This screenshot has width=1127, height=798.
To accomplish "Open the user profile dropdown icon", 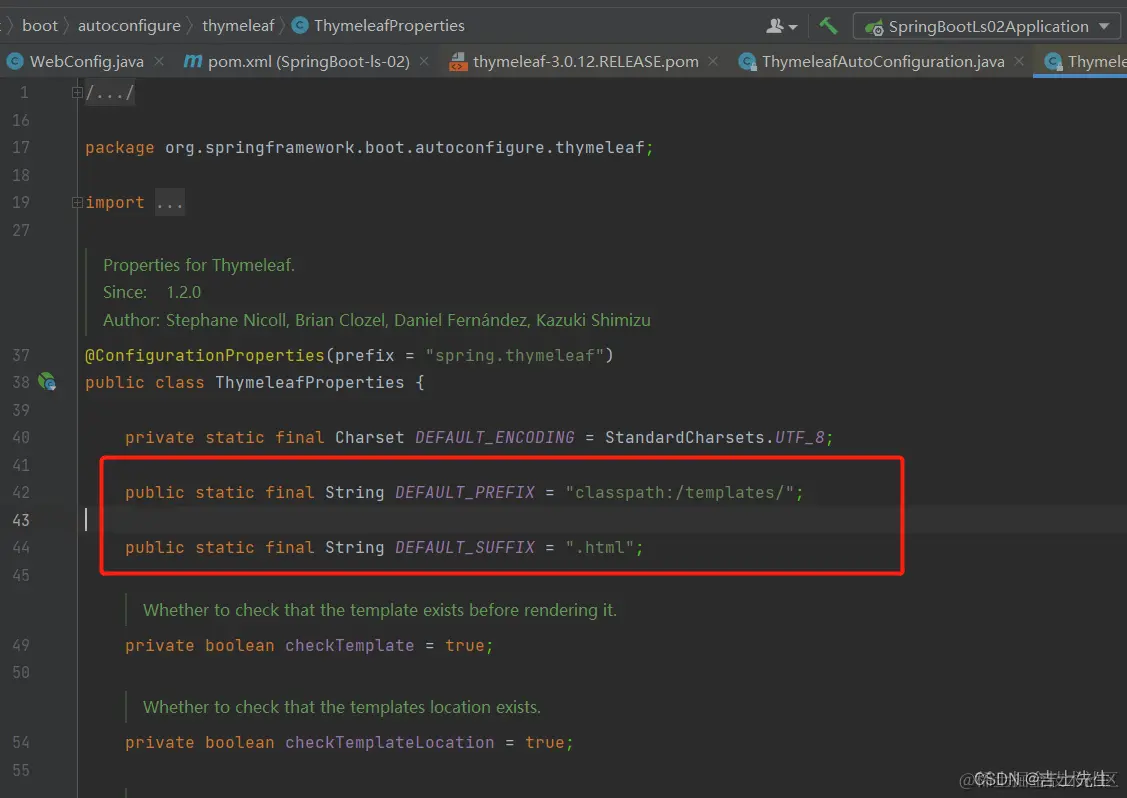I will pos(782,27).
